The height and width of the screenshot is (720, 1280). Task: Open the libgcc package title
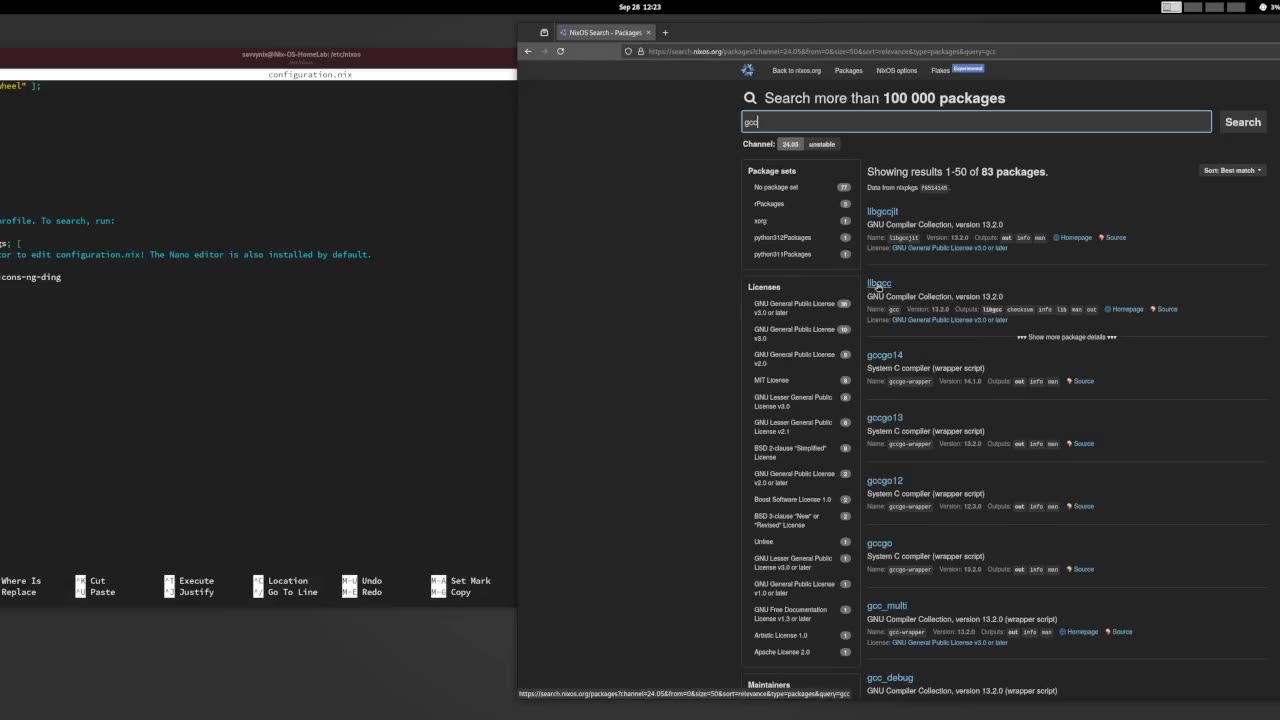coord(879,283)
